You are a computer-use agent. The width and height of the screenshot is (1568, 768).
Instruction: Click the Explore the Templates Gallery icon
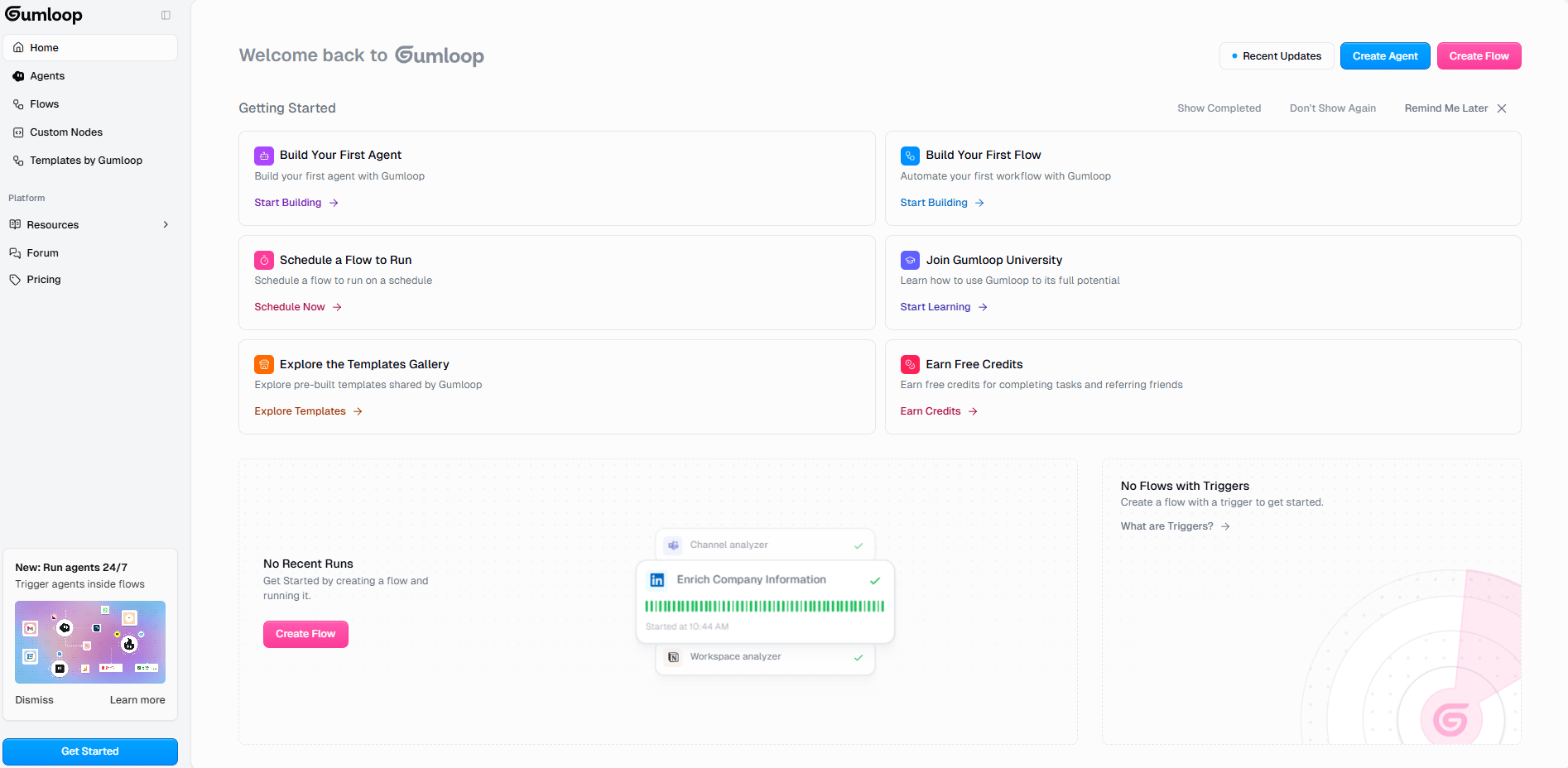click(264, 364)
